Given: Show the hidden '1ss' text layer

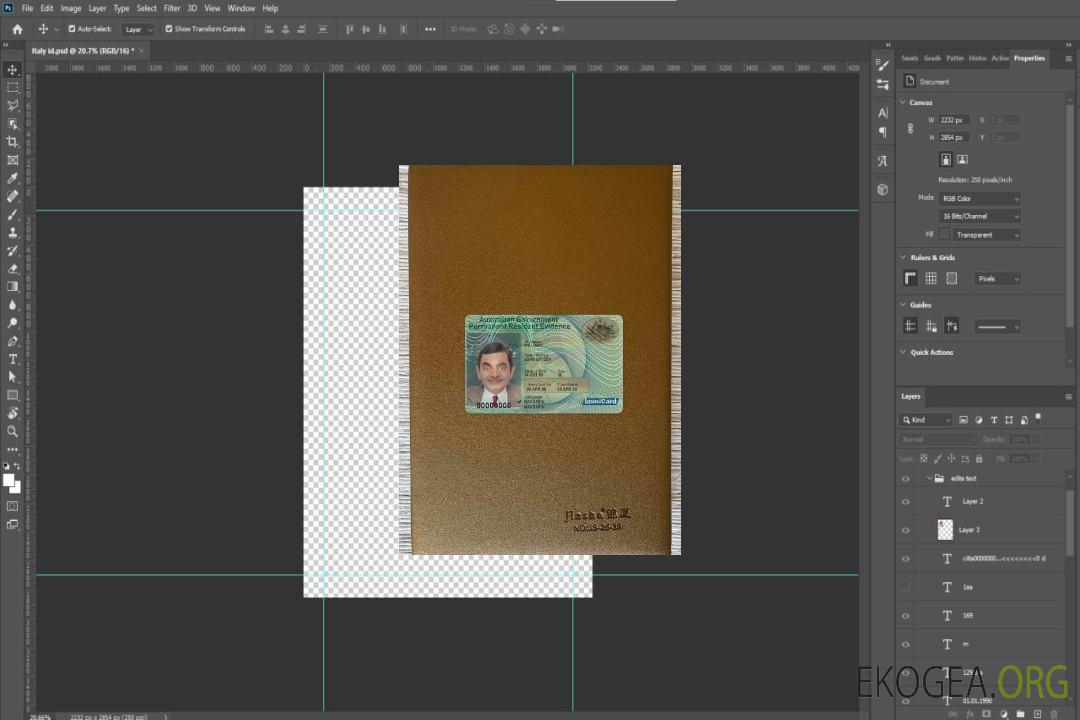Looking at the screenshot, I should 906,587.
